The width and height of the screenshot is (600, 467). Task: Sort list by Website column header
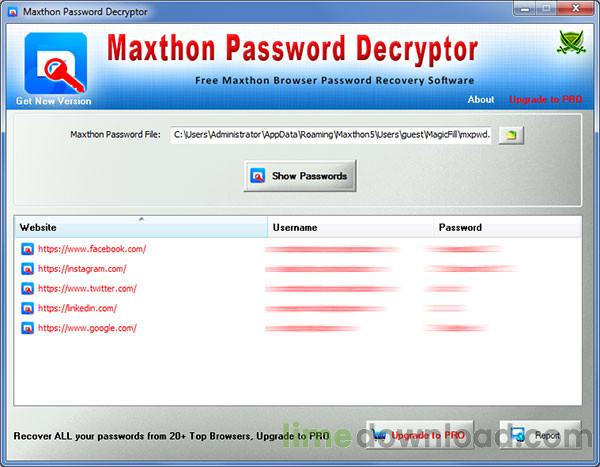[x=141, y=227]
